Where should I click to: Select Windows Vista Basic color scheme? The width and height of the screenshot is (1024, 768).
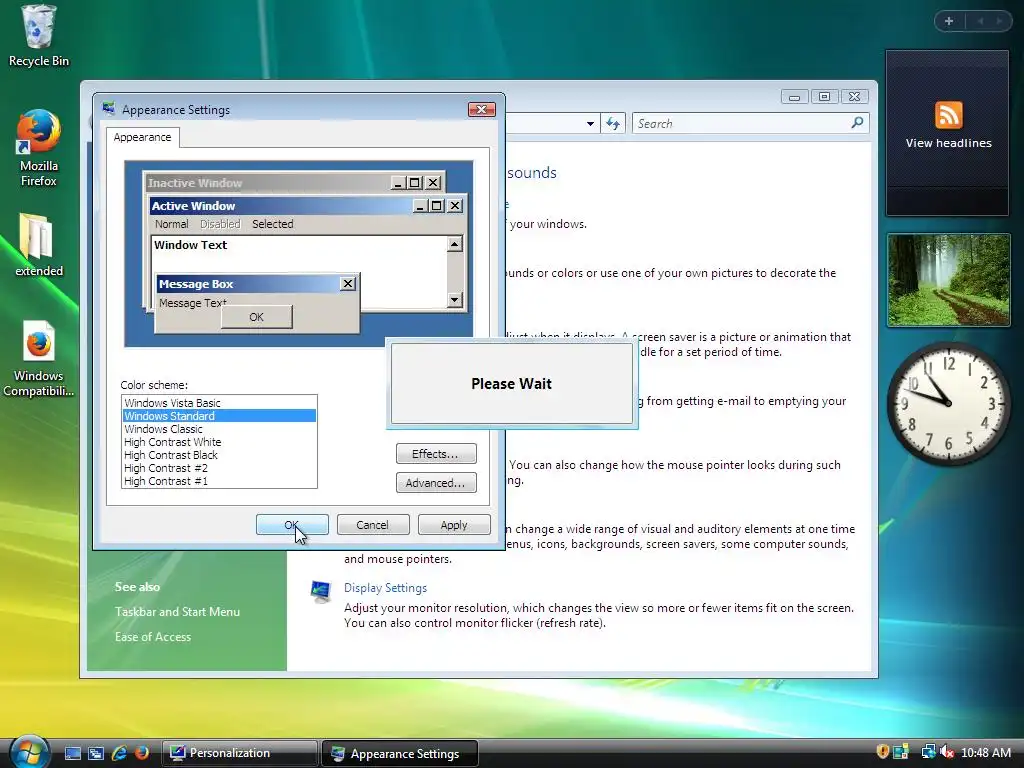(x=219, y=403)
